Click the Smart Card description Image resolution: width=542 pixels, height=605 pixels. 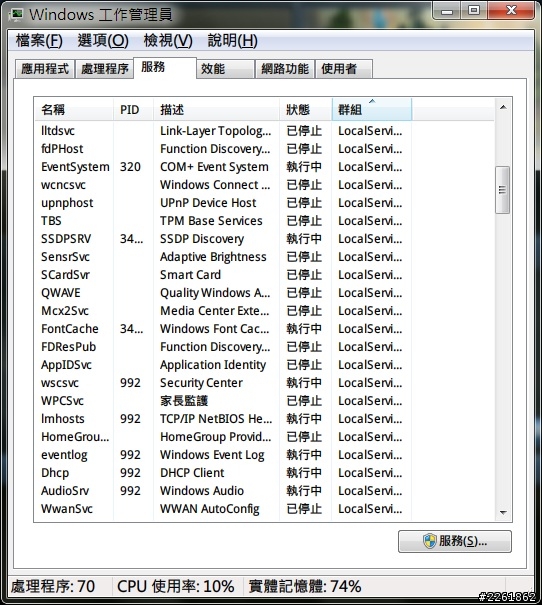[x=190, y=275]
